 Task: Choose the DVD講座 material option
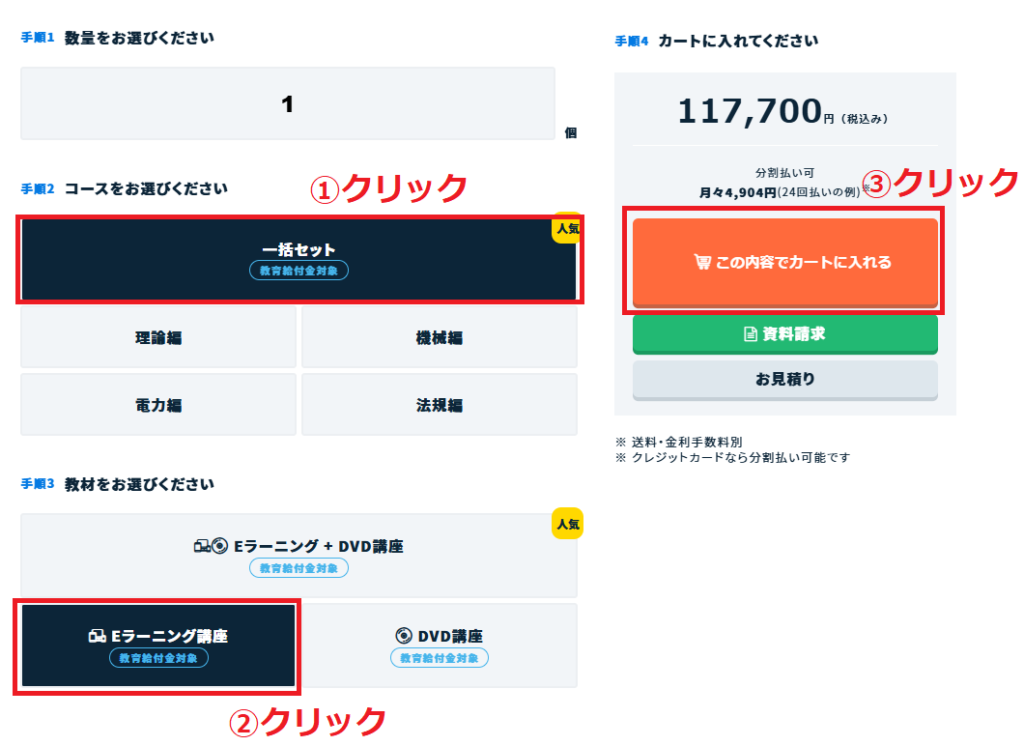pyautogui.click(x=440, y=645)
